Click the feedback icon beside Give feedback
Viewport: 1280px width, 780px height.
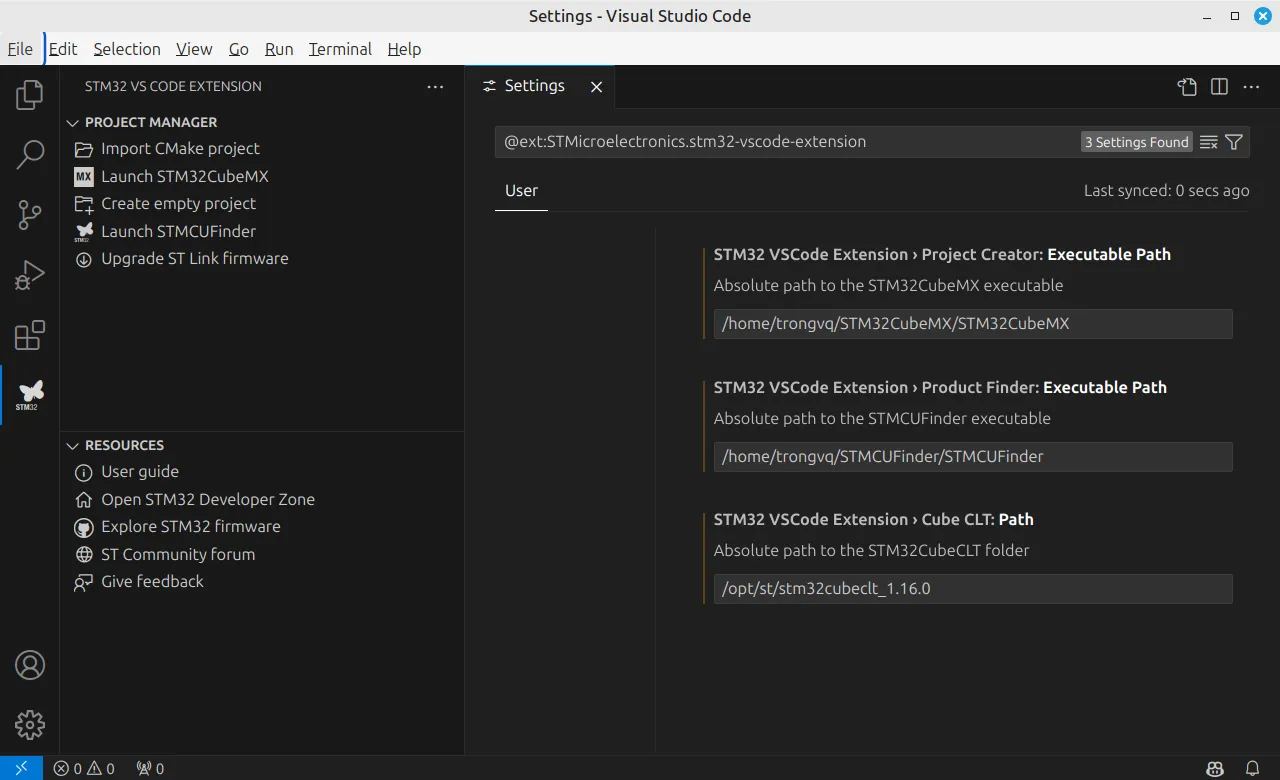84,582
